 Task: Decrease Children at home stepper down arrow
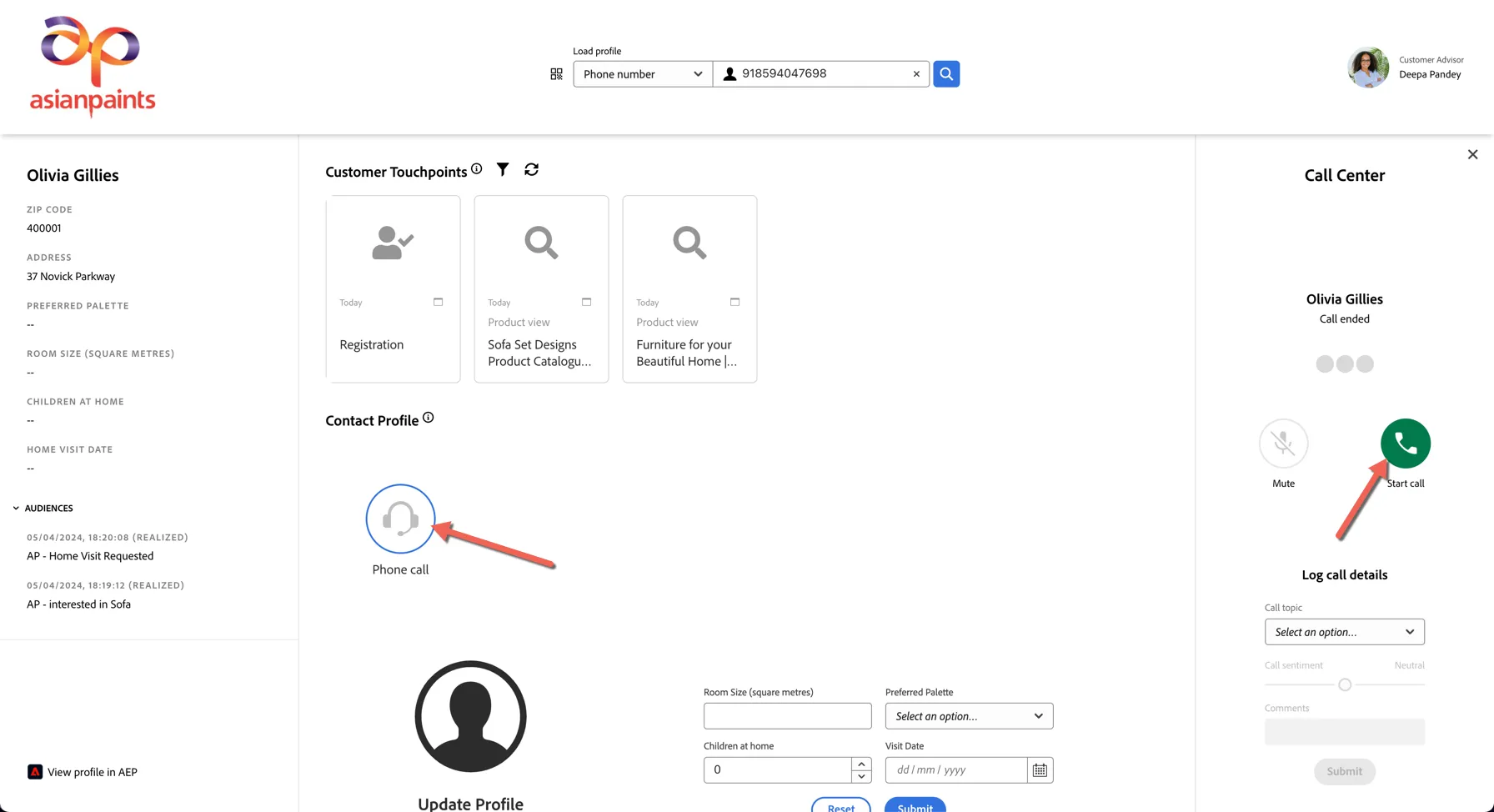861,776
